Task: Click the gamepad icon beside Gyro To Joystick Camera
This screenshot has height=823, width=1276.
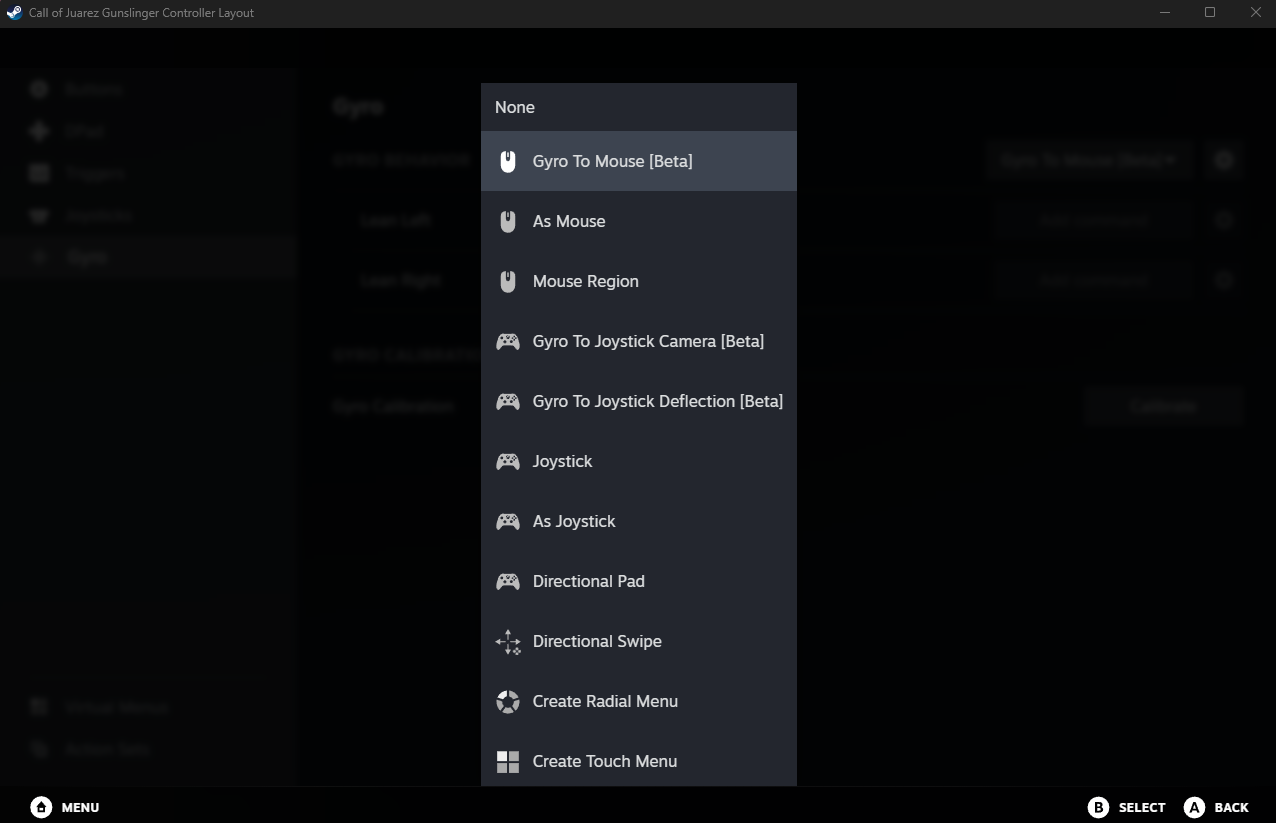Action: (508, 341)
